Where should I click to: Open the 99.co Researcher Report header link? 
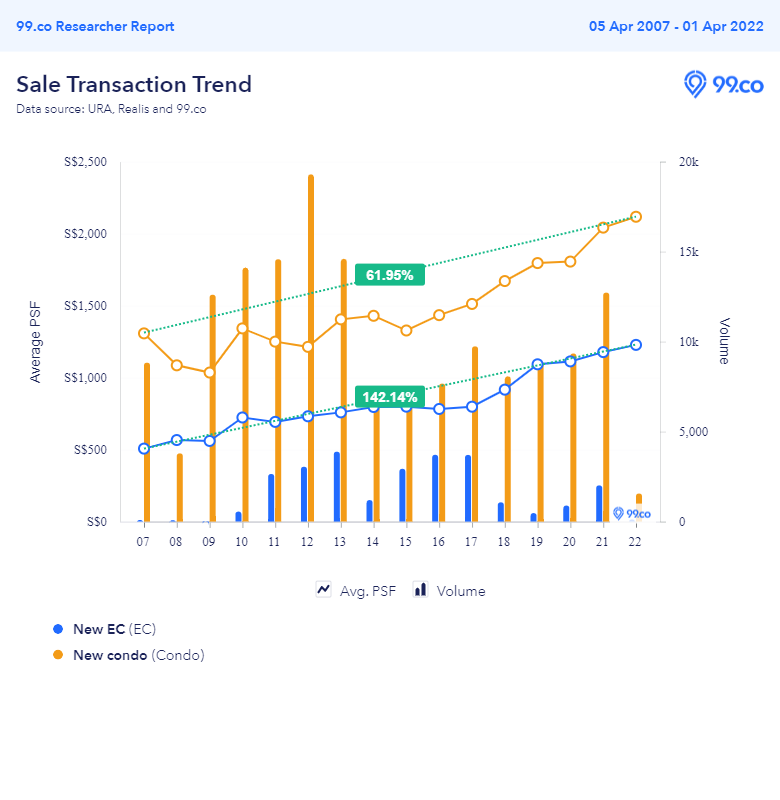tap(95, 26)
